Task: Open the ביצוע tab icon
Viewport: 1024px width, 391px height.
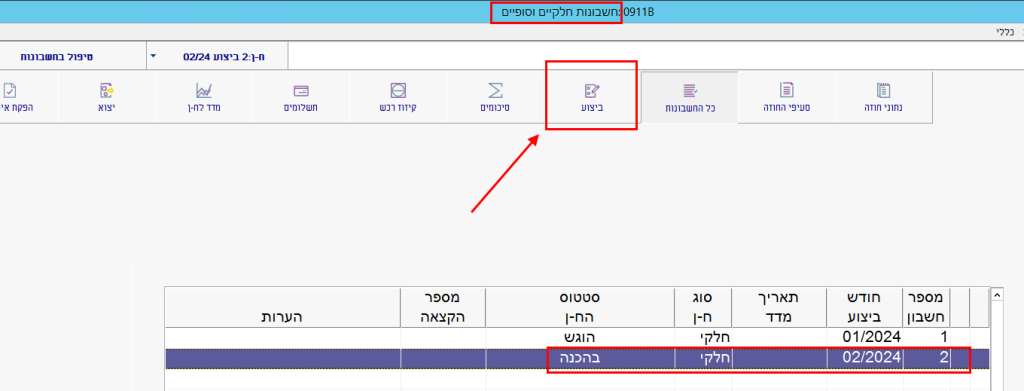Action: pyautogui.click(x=592, y=90)
